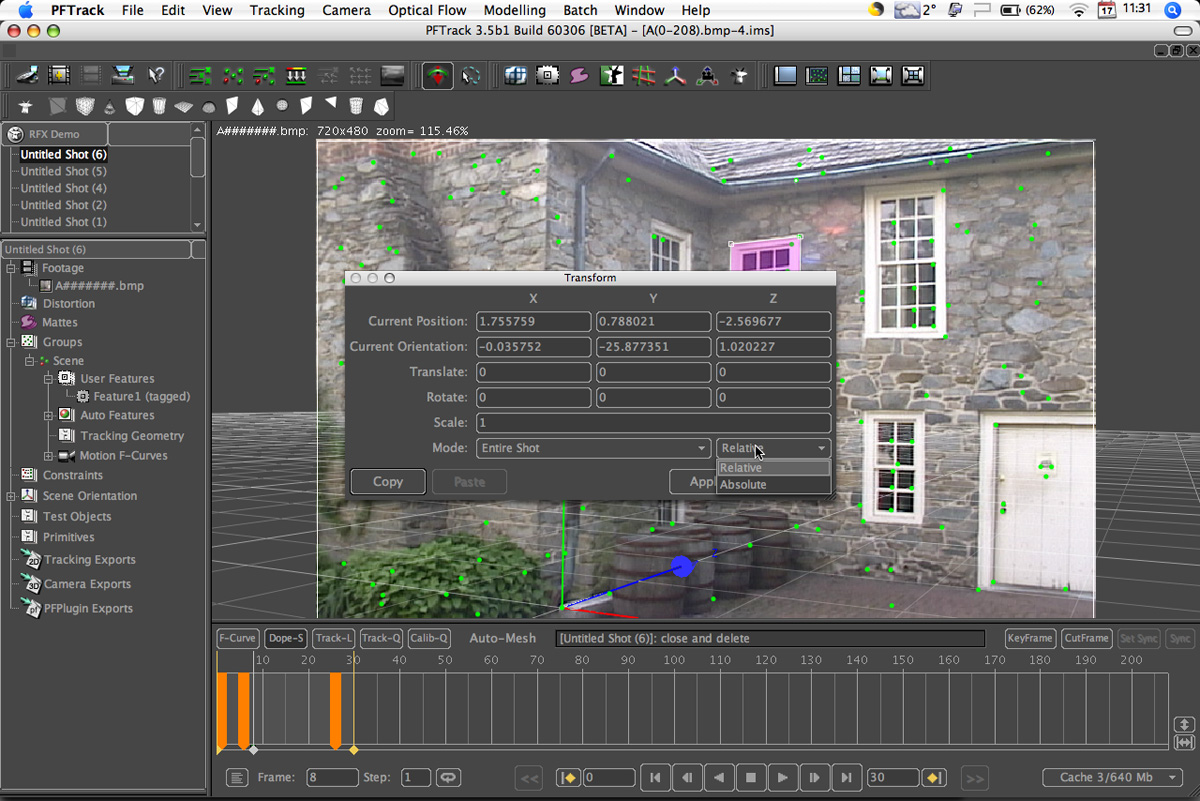Click the Translate X input field

533,372
